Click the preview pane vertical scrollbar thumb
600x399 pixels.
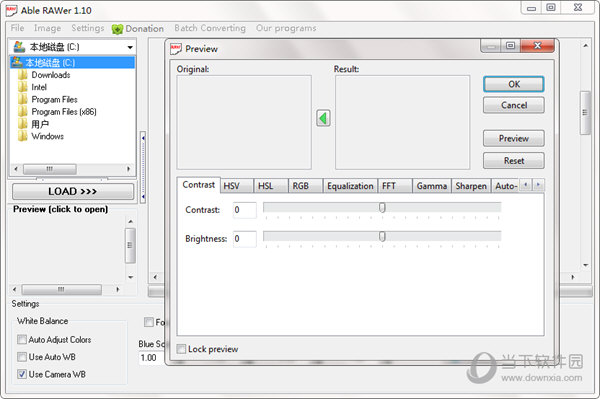click(x=130, y=245)
